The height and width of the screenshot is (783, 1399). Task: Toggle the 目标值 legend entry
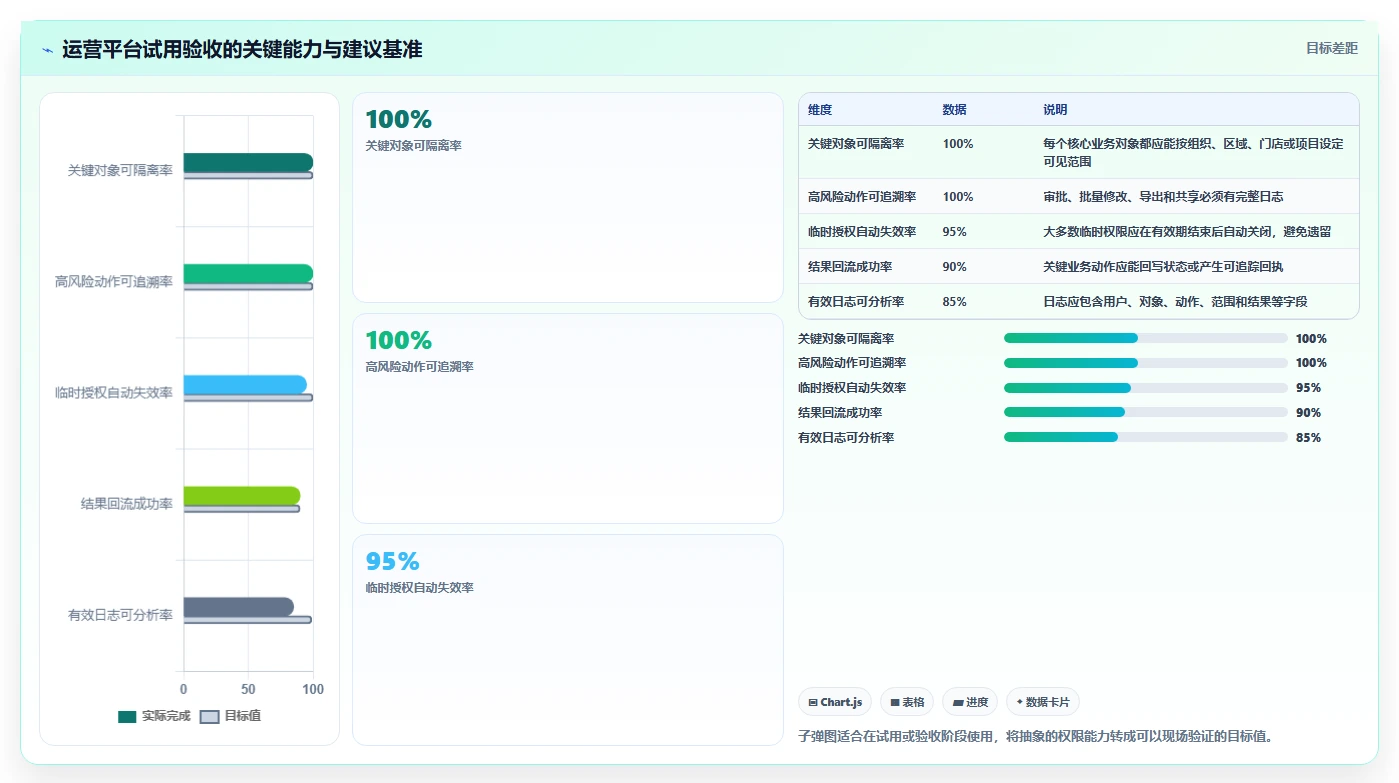pos(230,716)
